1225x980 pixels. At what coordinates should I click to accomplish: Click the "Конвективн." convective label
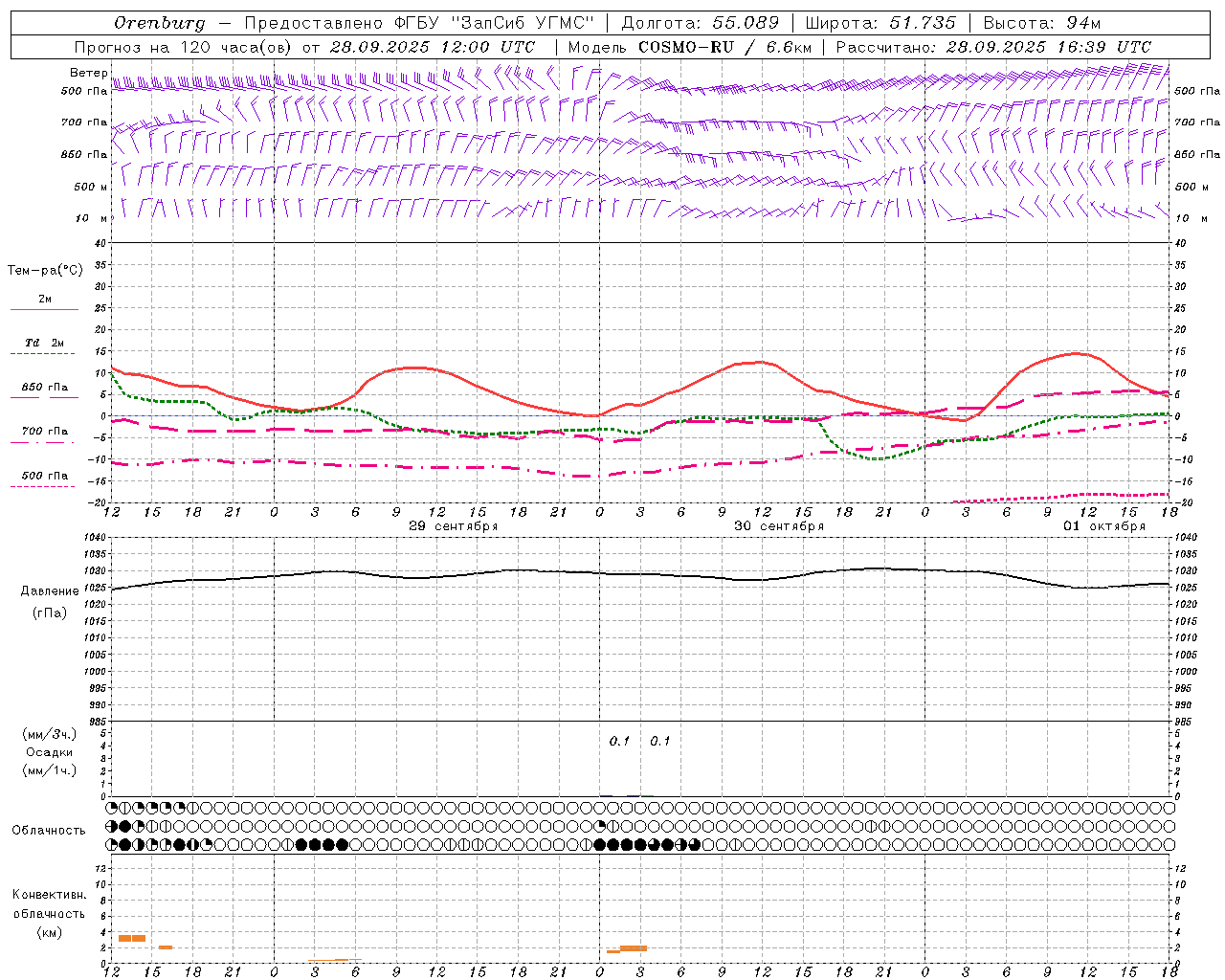(49, 895)
